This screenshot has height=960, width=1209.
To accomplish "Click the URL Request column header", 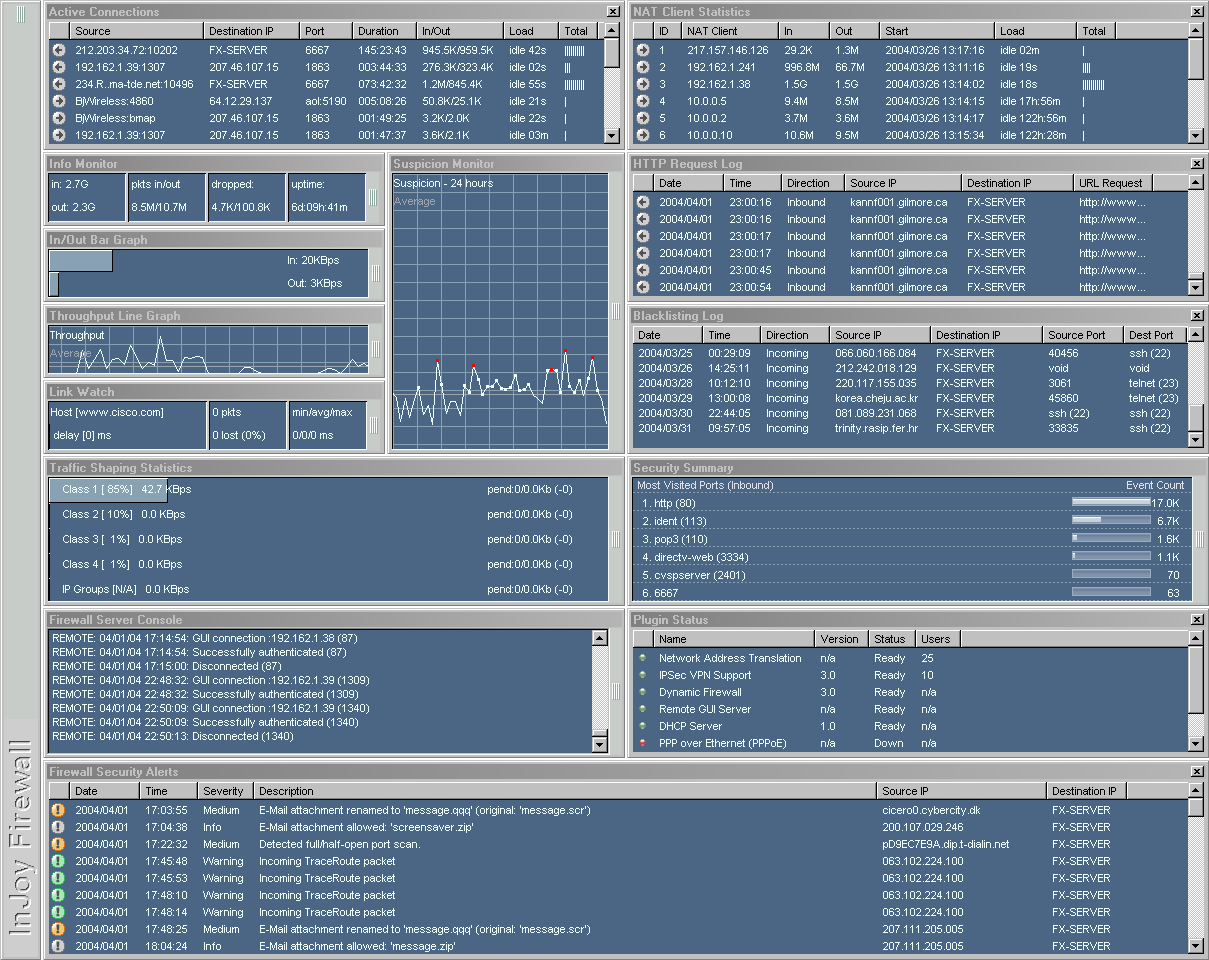I will click(x=1111, y=183).
